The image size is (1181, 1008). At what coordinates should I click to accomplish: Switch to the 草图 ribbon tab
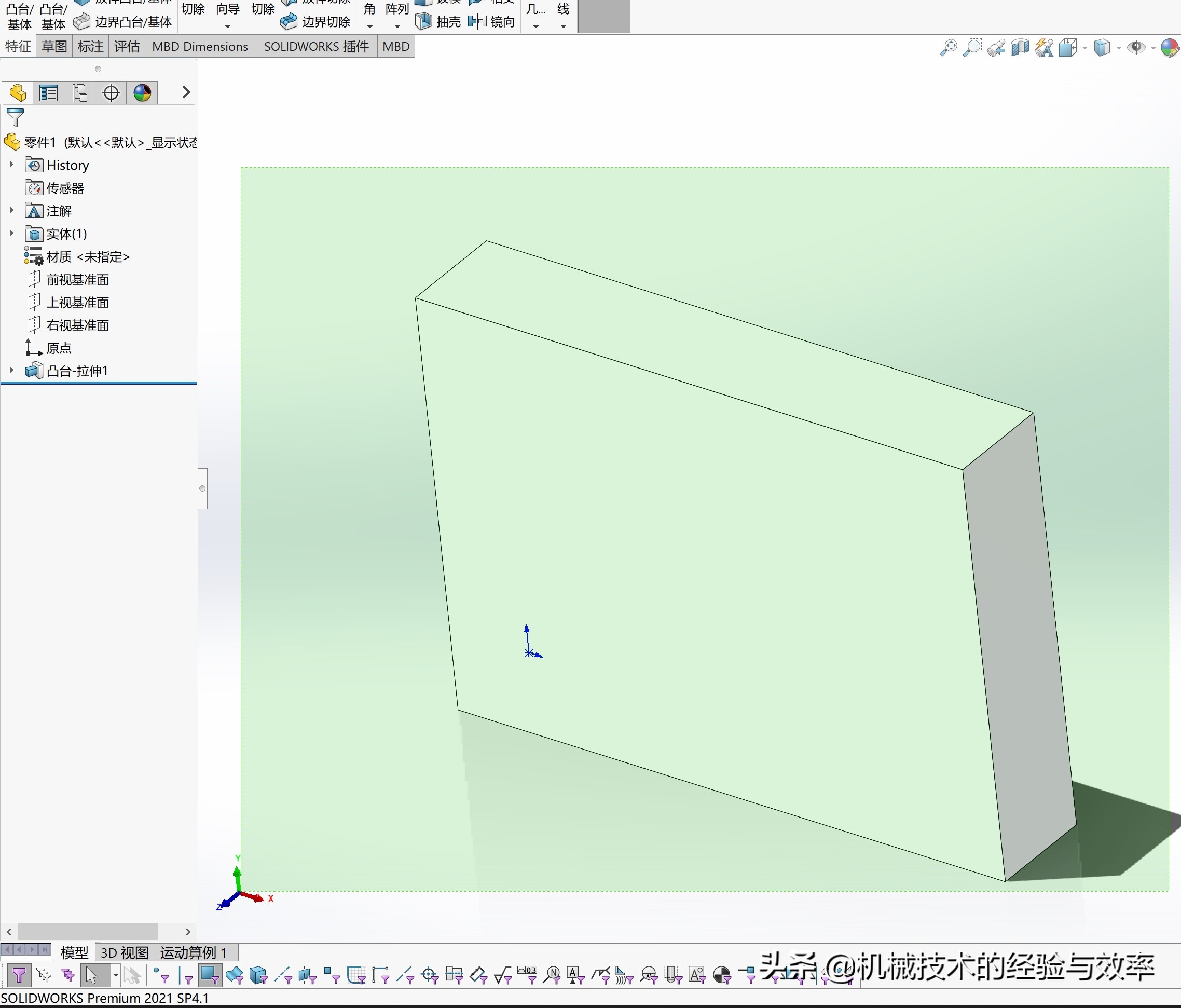pos(54,47)
